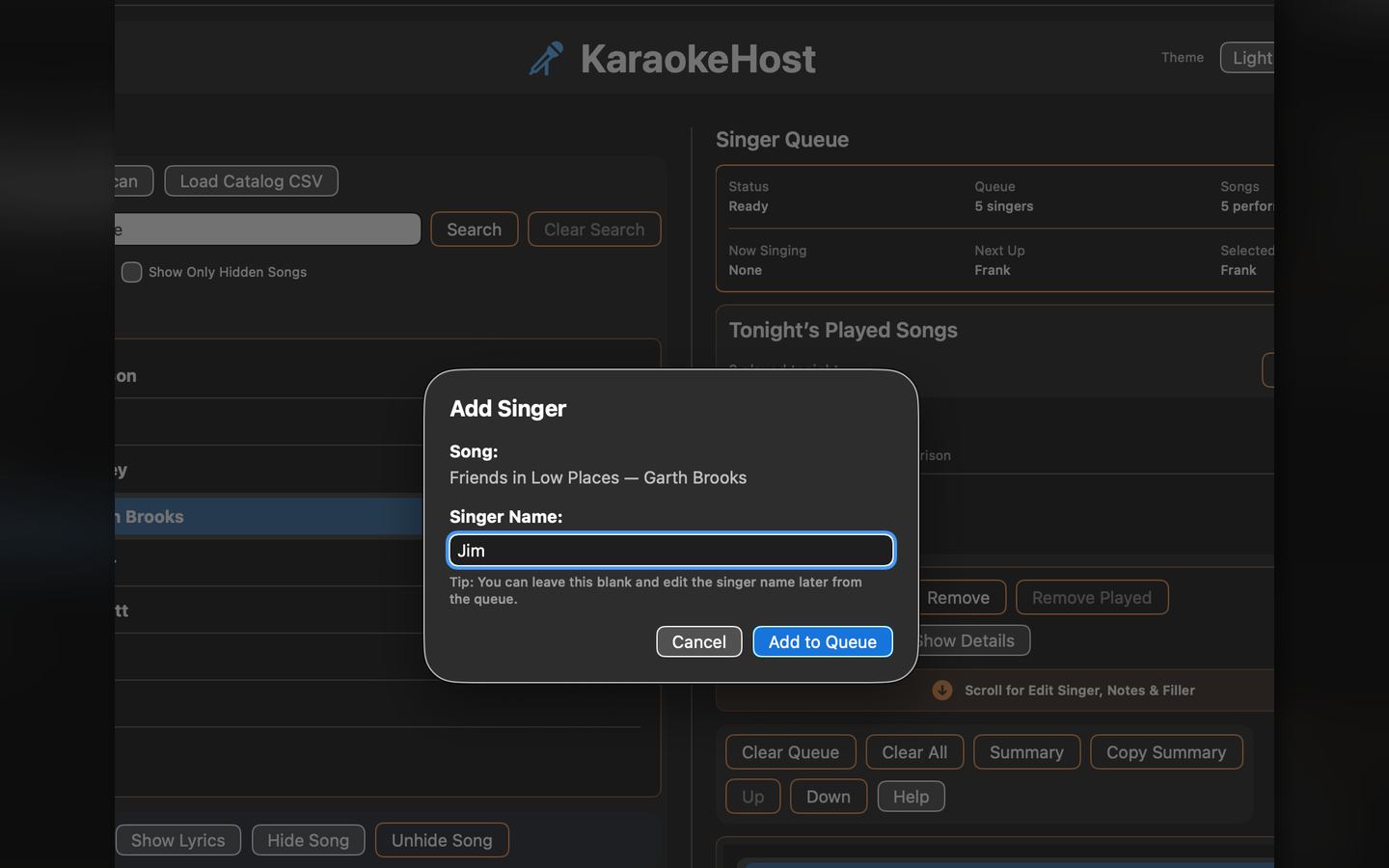Click the Hide Song button

point(309,840)
